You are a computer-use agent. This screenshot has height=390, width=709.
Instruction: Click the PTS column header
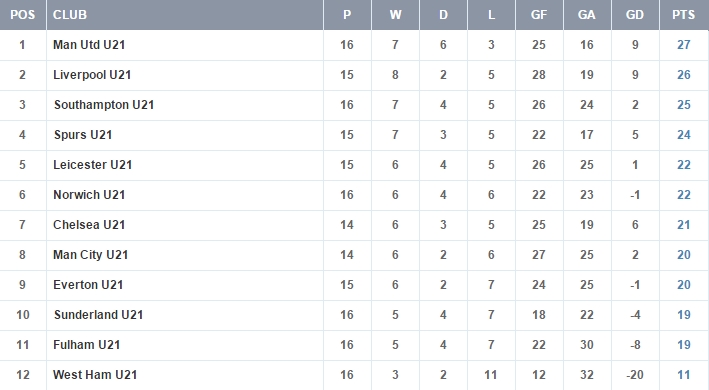[683, 15]
